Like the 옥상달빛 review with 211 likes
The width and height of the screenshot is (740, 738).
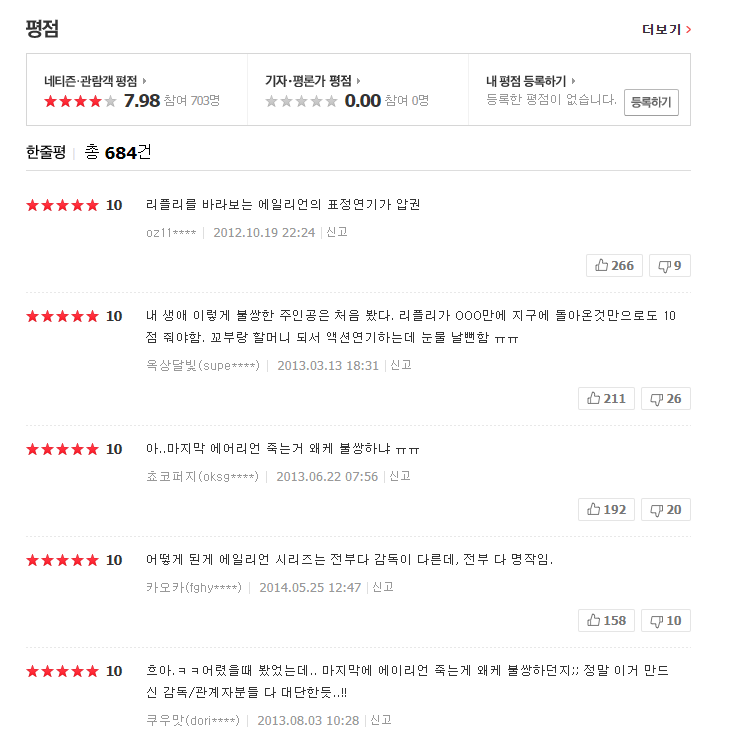pyautogui.click(x=606, y=398)
